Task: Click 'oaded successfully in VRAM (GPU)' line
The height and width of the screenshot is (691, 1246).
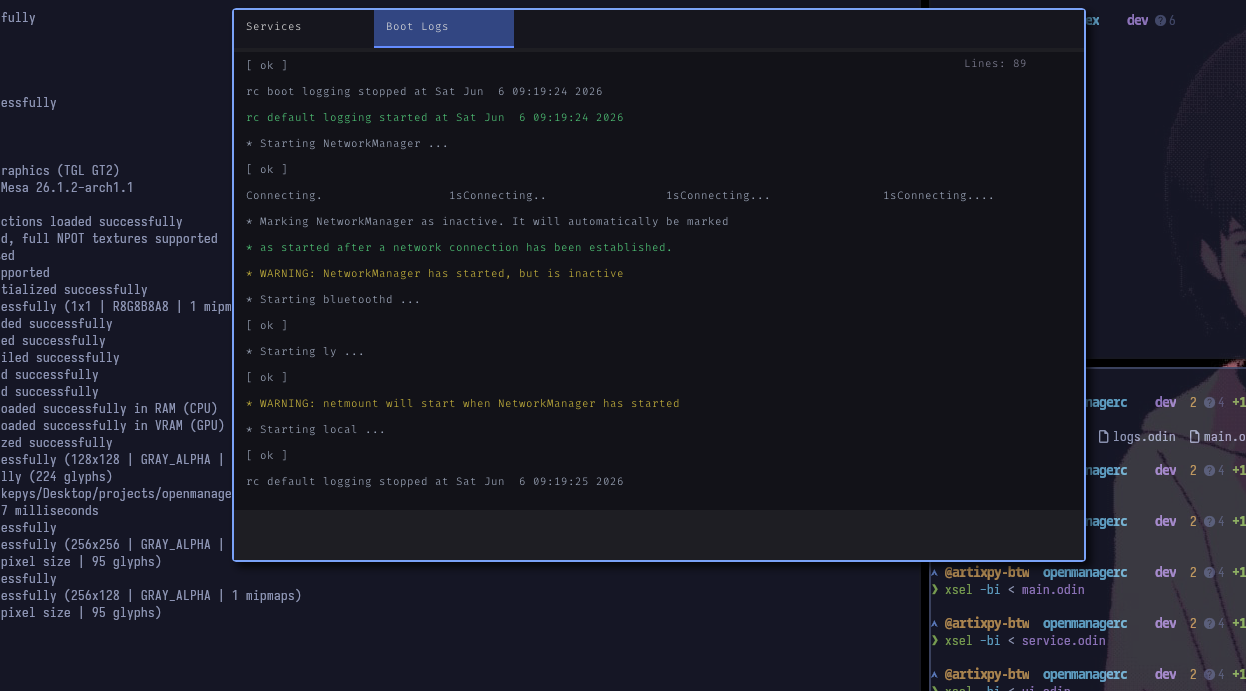Action: tap(112, 426)
